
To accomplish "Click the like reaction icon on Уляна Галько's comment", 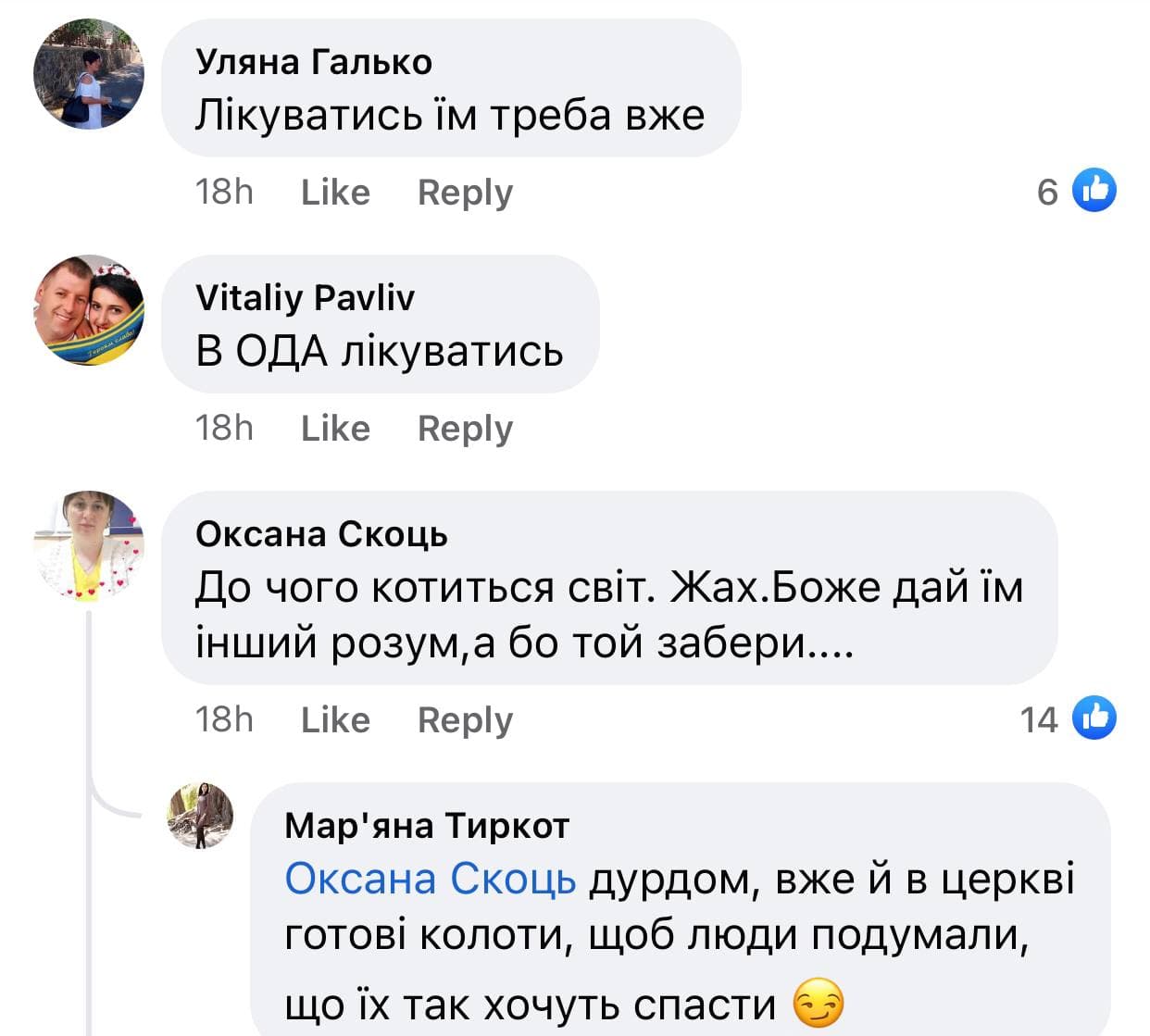I will 1094,191.
